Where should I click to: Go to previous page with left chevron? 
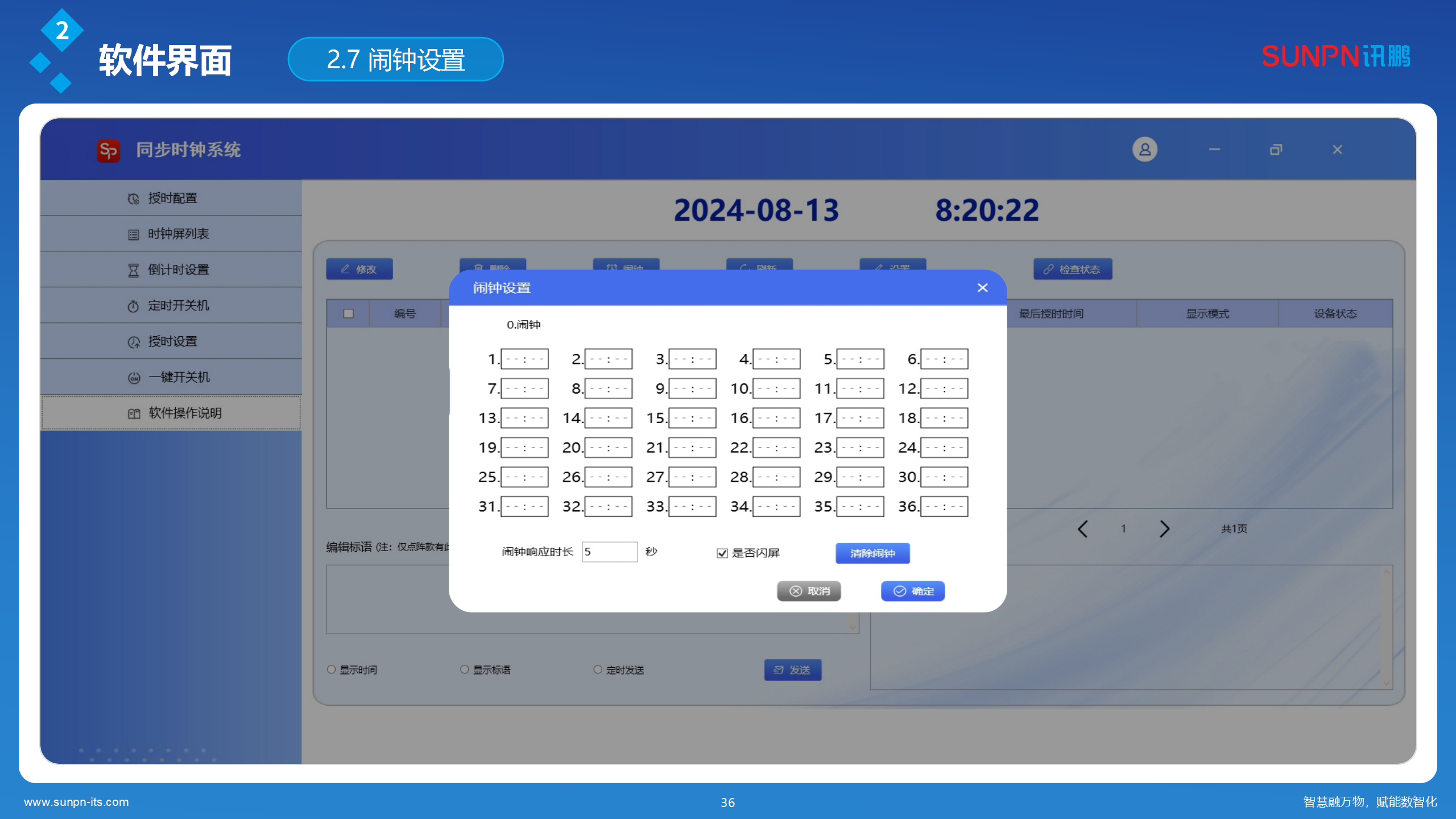[1083, 529]
